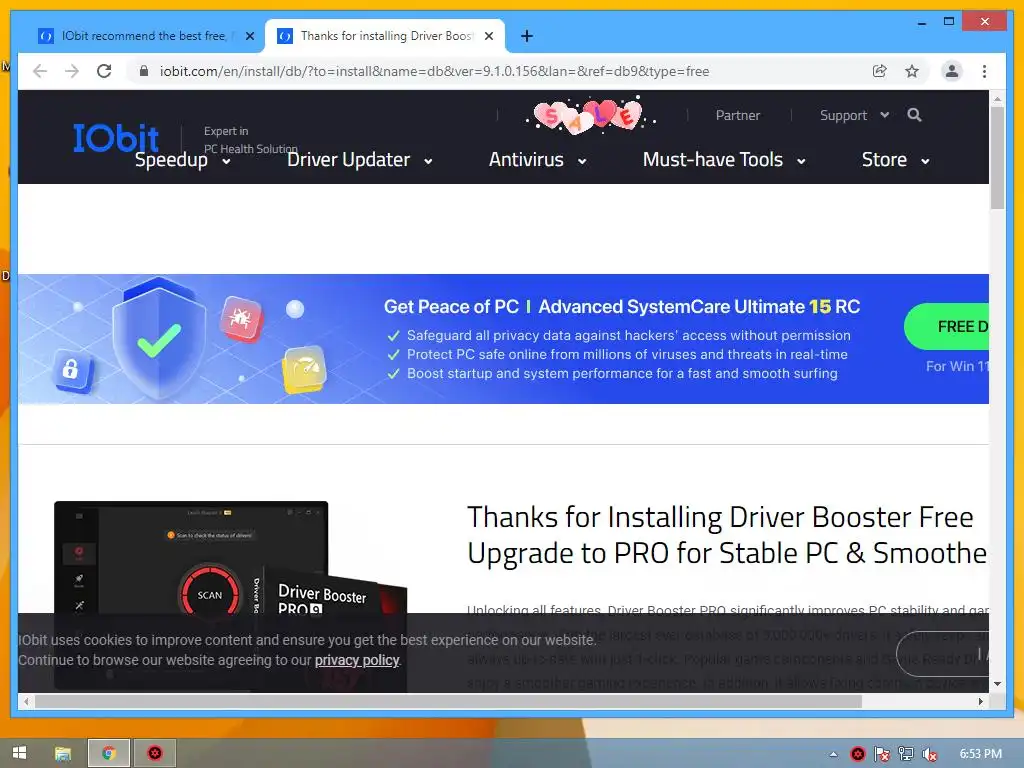Viewport: 1024px width, 768px height.
Task: Click scroll left arrow on horizontal scrollbar
Action: 26,701
